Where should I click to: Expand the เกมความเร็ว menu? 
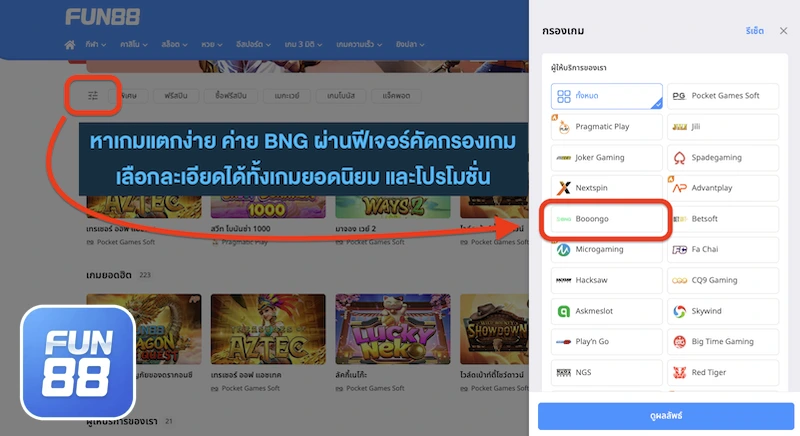359,44
